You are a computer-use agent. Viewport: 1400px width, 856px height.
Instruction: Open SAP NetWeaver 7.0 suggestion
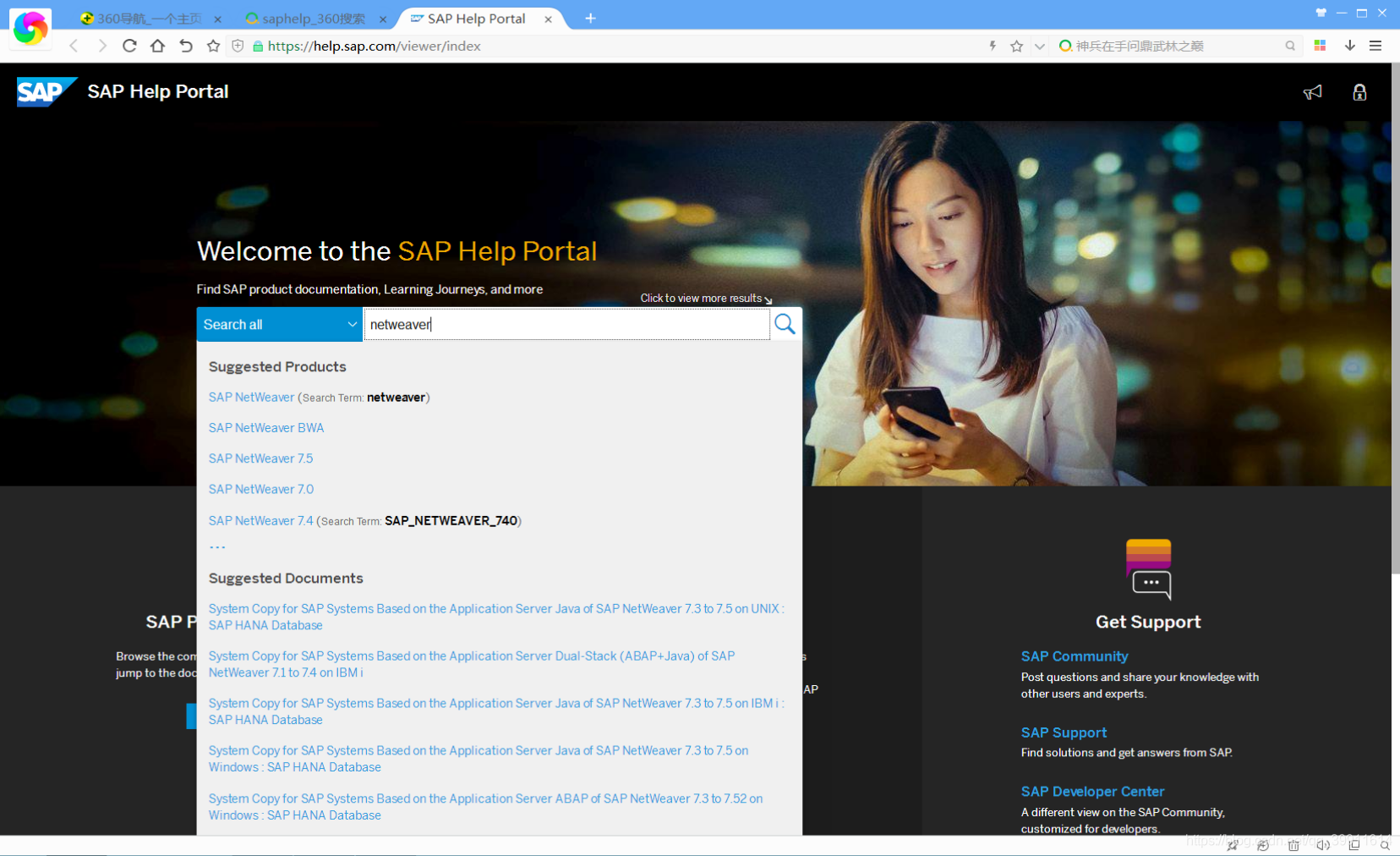point(261,489)
